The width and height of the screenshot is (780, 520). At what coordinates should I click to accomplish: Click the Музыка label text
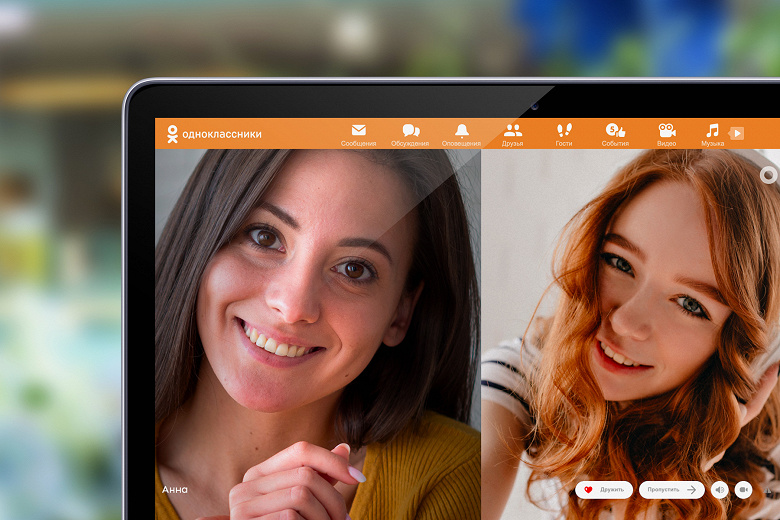(x=712, y=143)
